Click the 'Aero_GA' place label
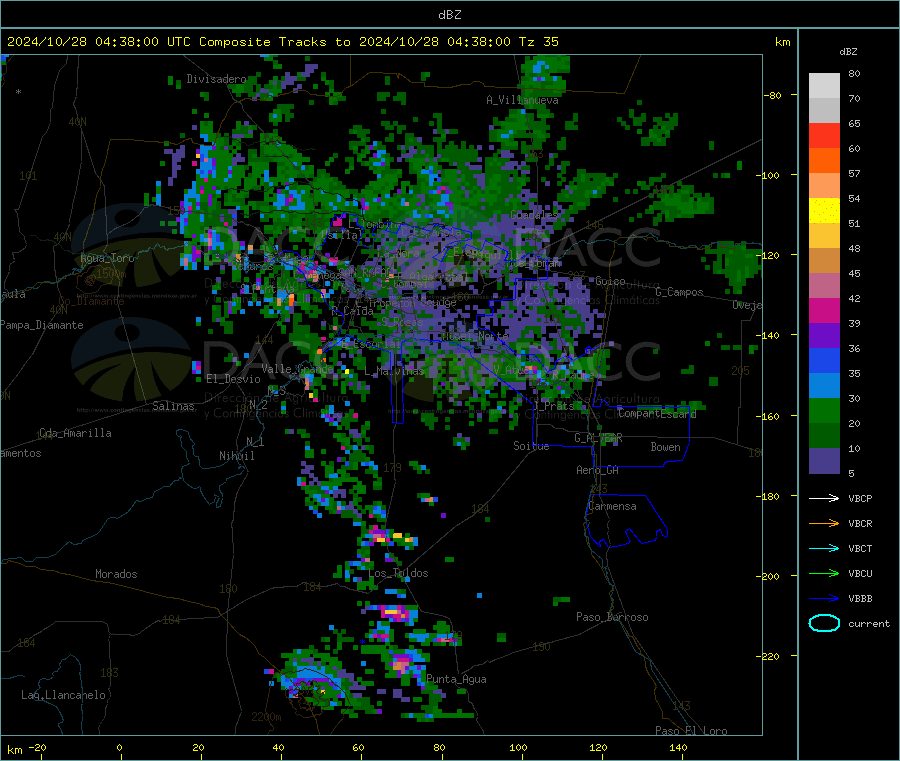 pyautogui.click(x=597, y=471)
